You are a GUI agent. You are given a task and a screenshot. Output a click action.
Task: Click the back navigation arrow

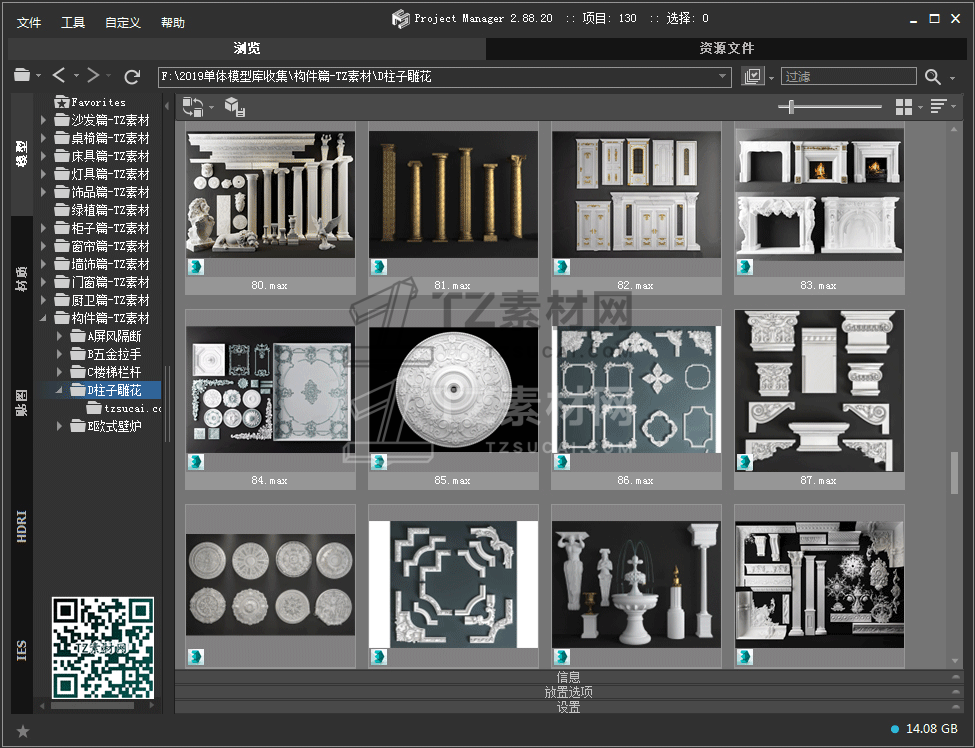click(x=59, y=76)
